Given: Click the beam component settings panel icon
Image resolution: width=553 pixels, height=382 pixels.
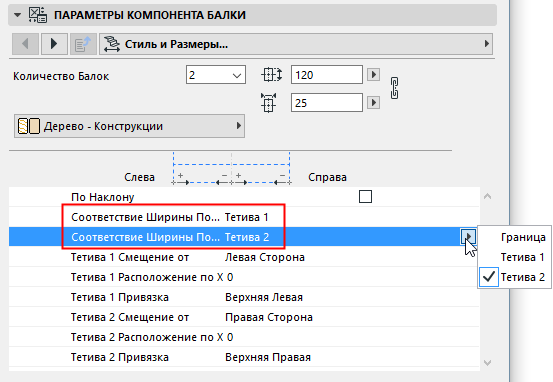Looking at the screenshot, I should (x=38, y=15).
